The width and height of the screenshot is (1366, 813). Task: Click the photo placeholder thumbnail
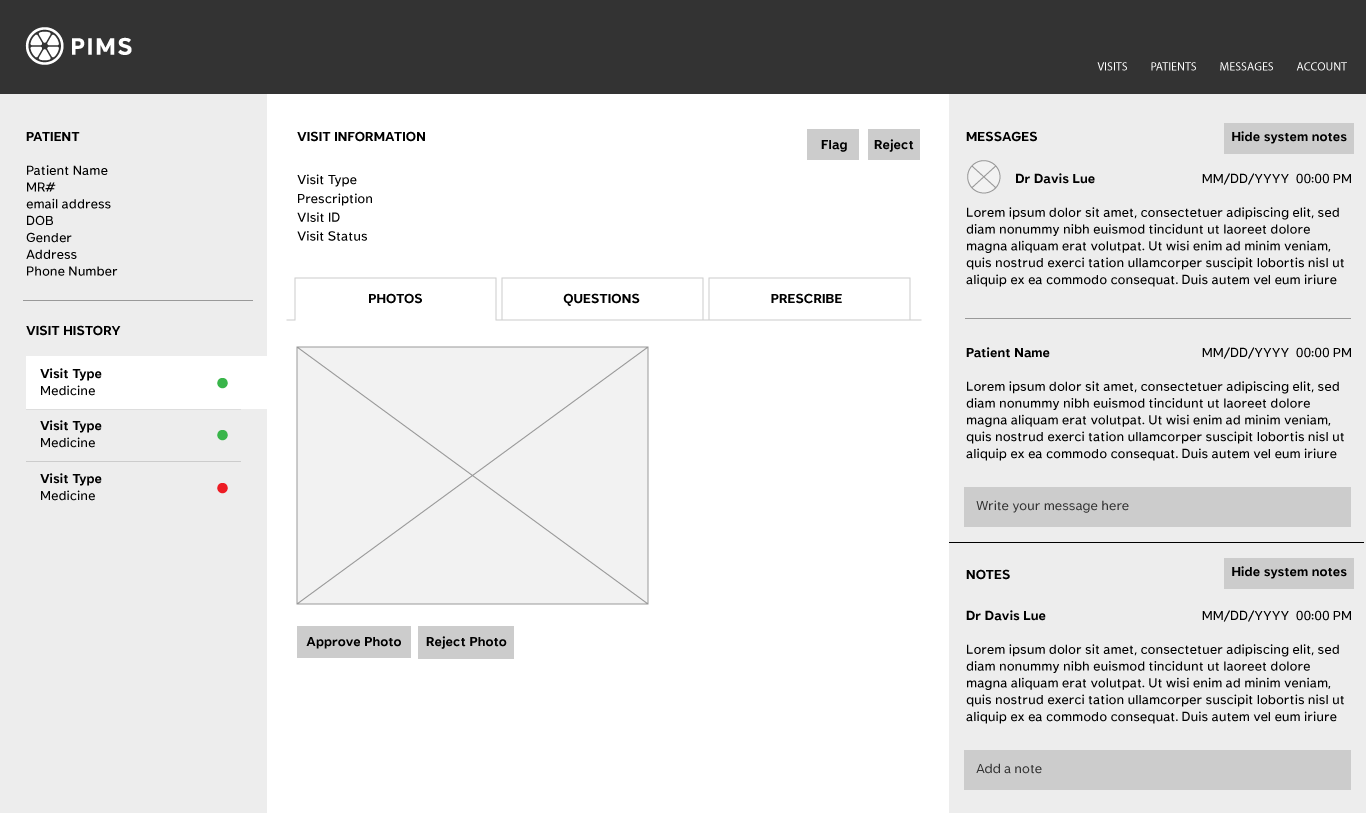pyautogui.click(x=472, y=475)
